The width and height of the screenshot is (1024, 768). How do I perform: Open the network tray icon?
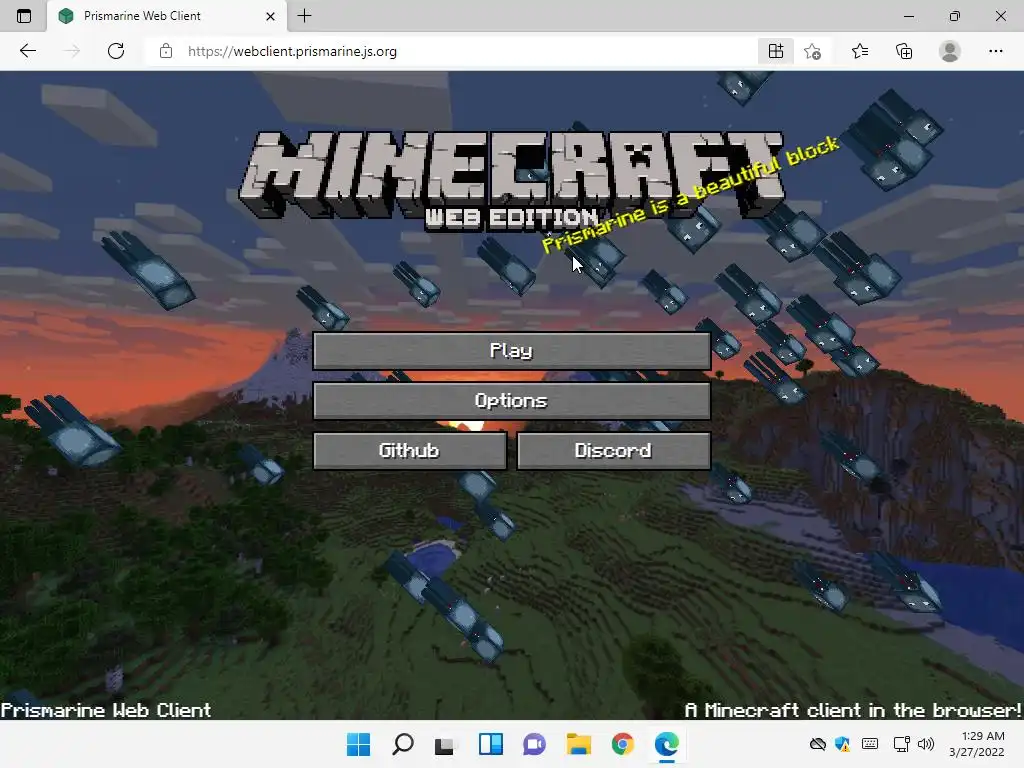pos(902,744)
